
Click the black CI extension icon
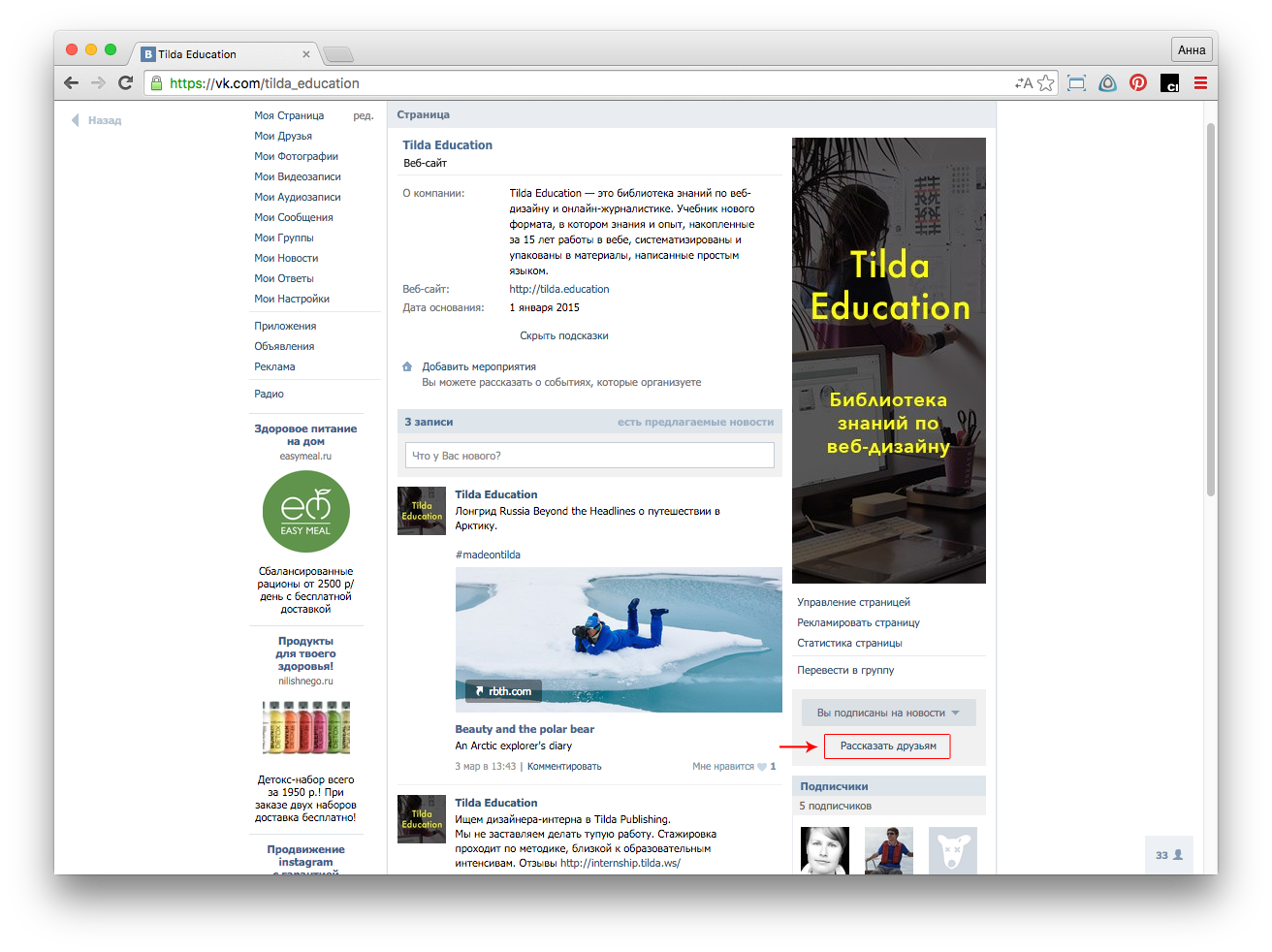[1169, 83]
